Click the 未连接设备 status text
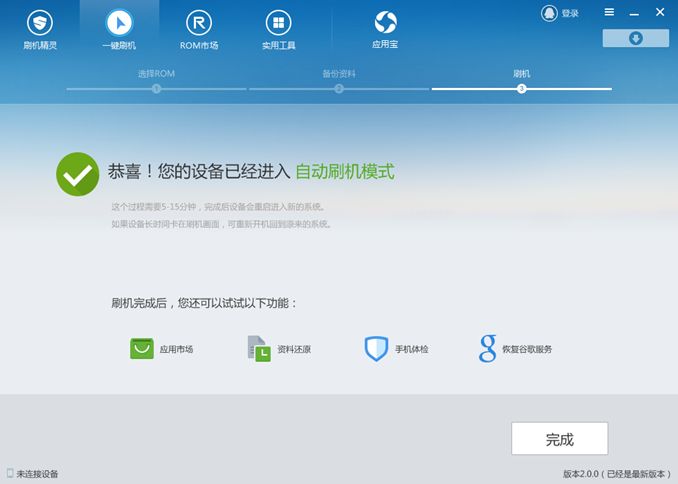This screenshot has height=484, width=678. (x=37, y=474)
